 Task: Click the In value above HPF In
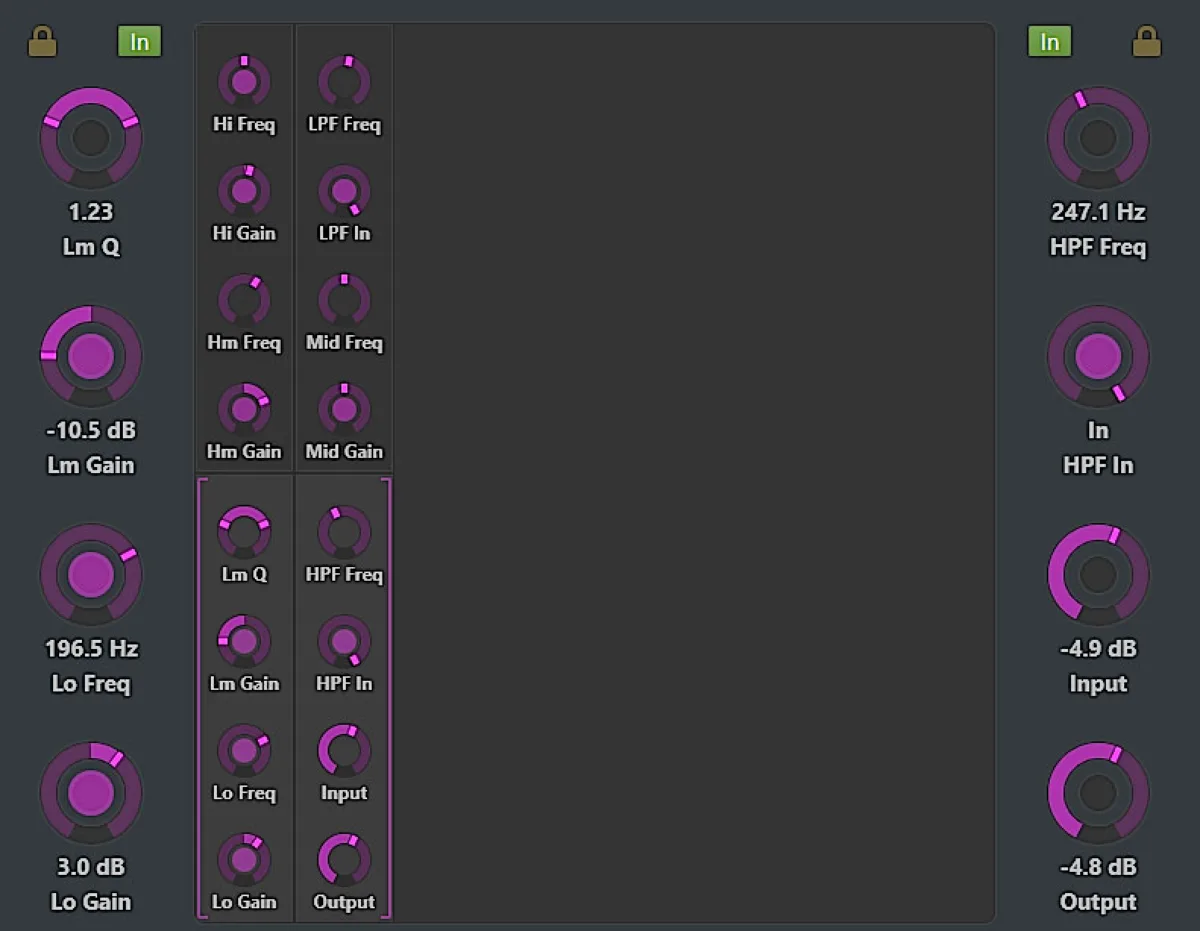1098,430
